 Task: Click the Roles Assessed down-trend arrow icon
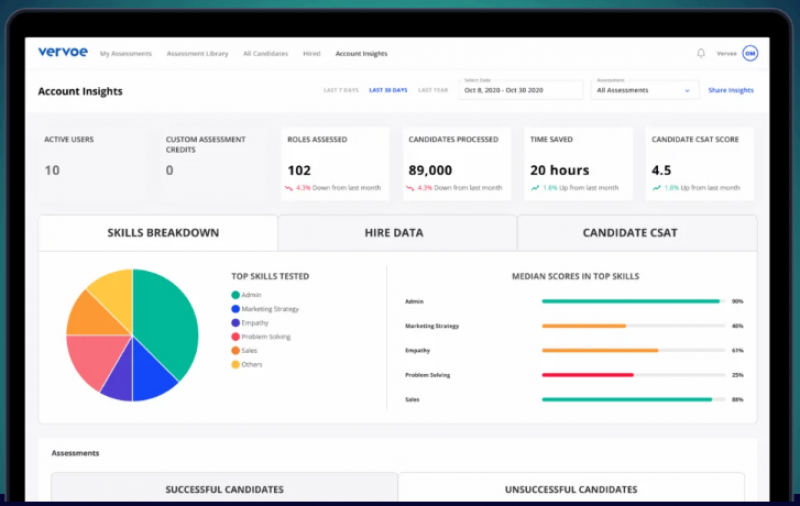pos(290,188)
